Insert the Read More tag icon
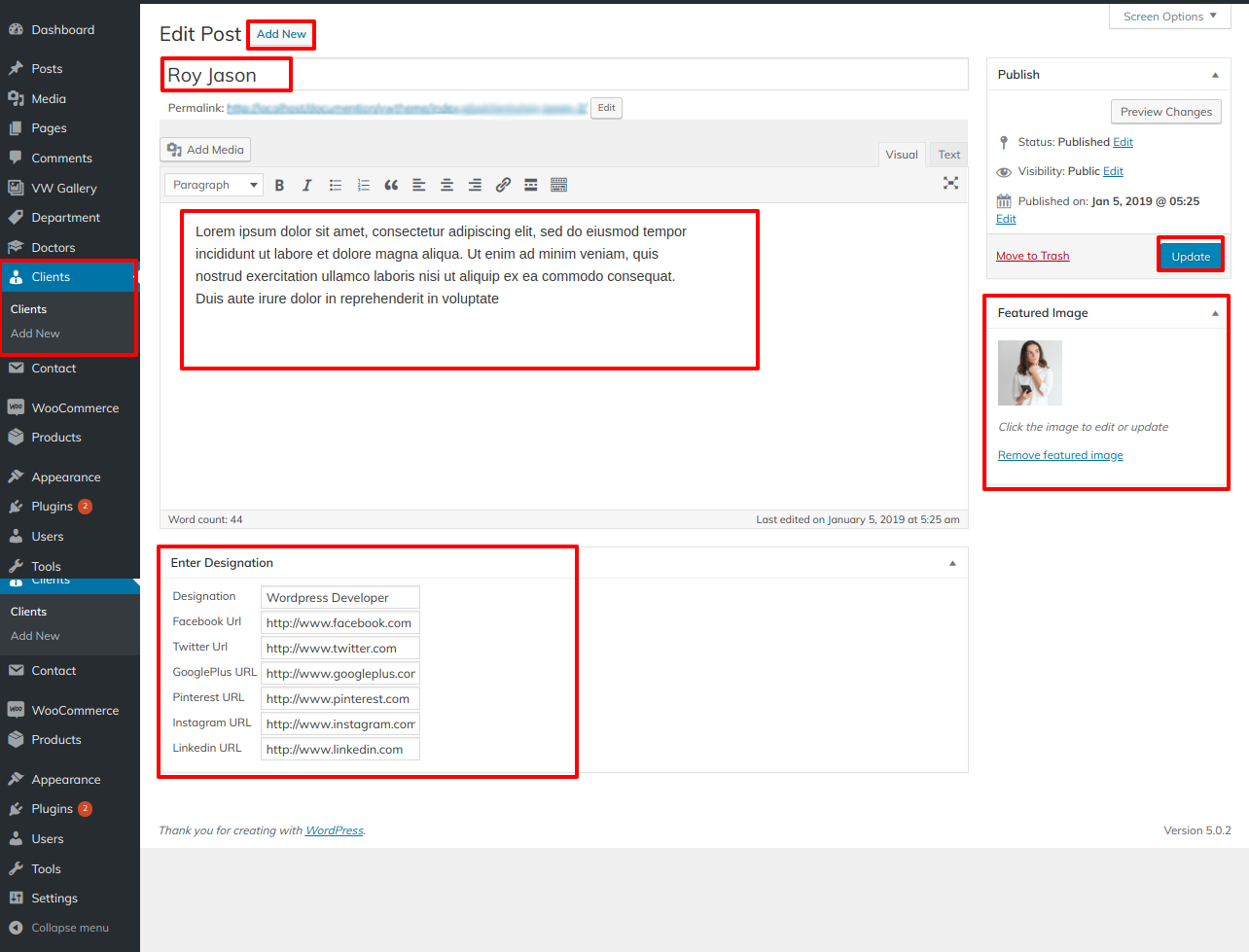This screenshot has width=1249, height=952. point(531,185)
